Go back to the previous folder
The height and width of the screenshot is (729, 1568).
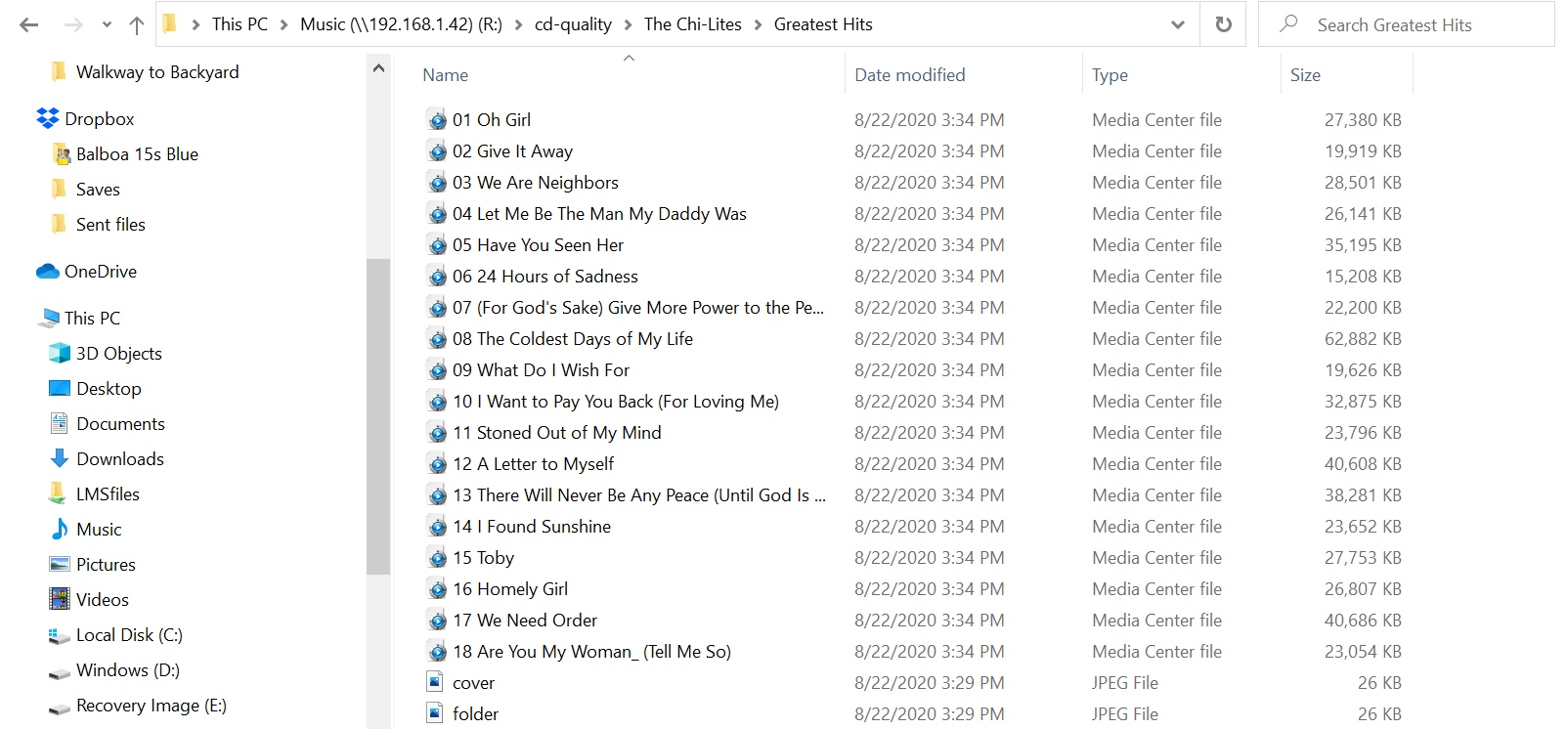(29, 24)
